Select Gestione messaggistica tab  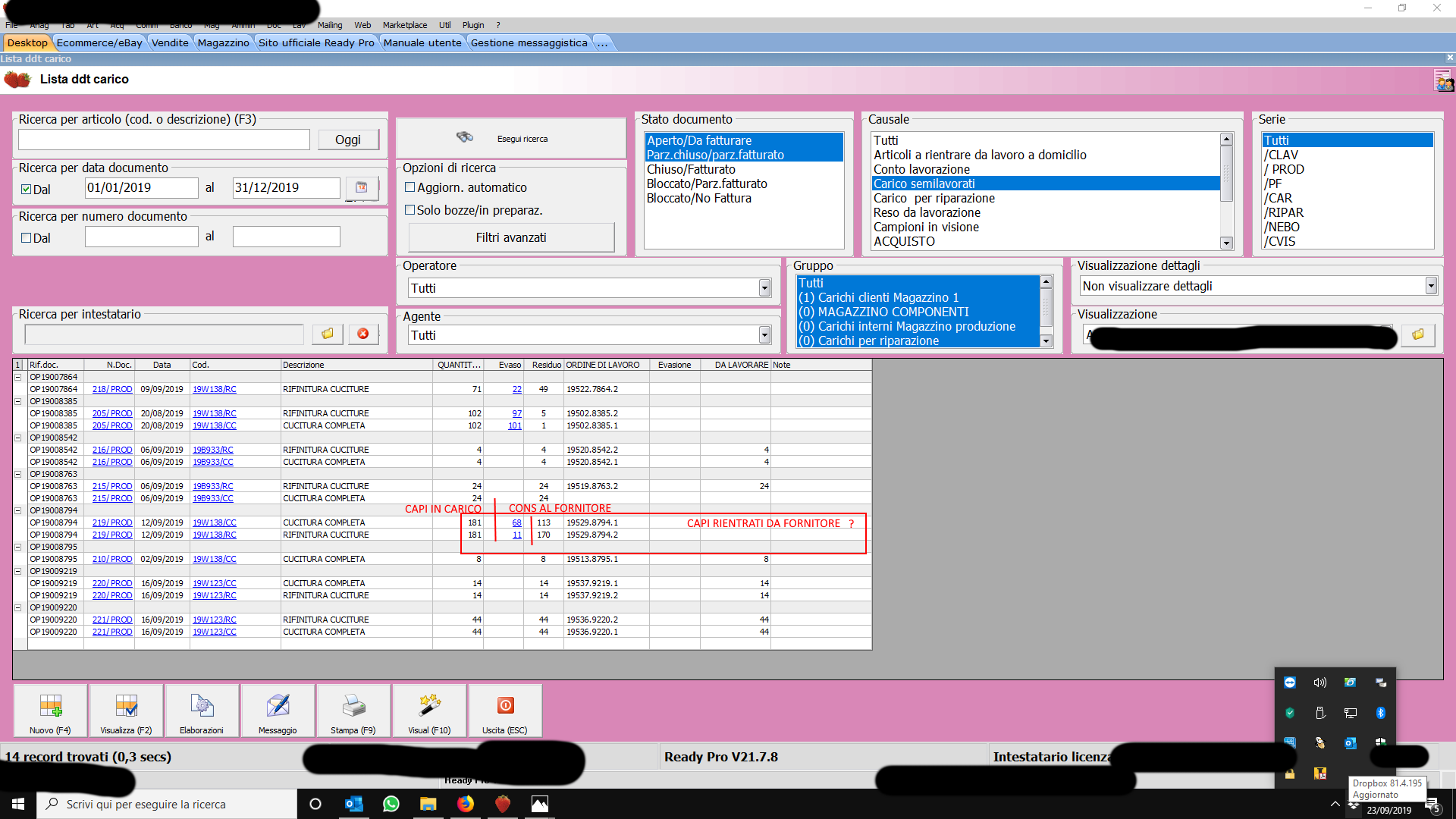[x=529, y=42]
